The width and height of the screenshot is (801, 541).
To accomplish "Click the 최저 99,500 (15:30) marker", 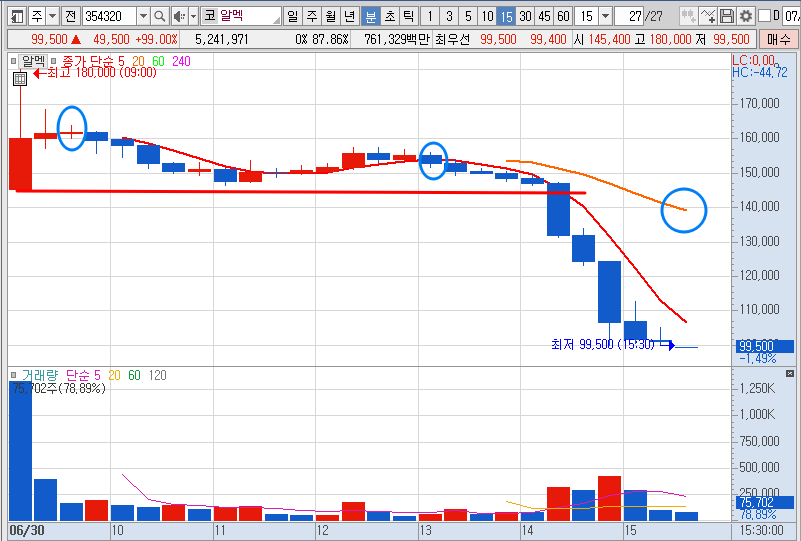I will [603, 345].
